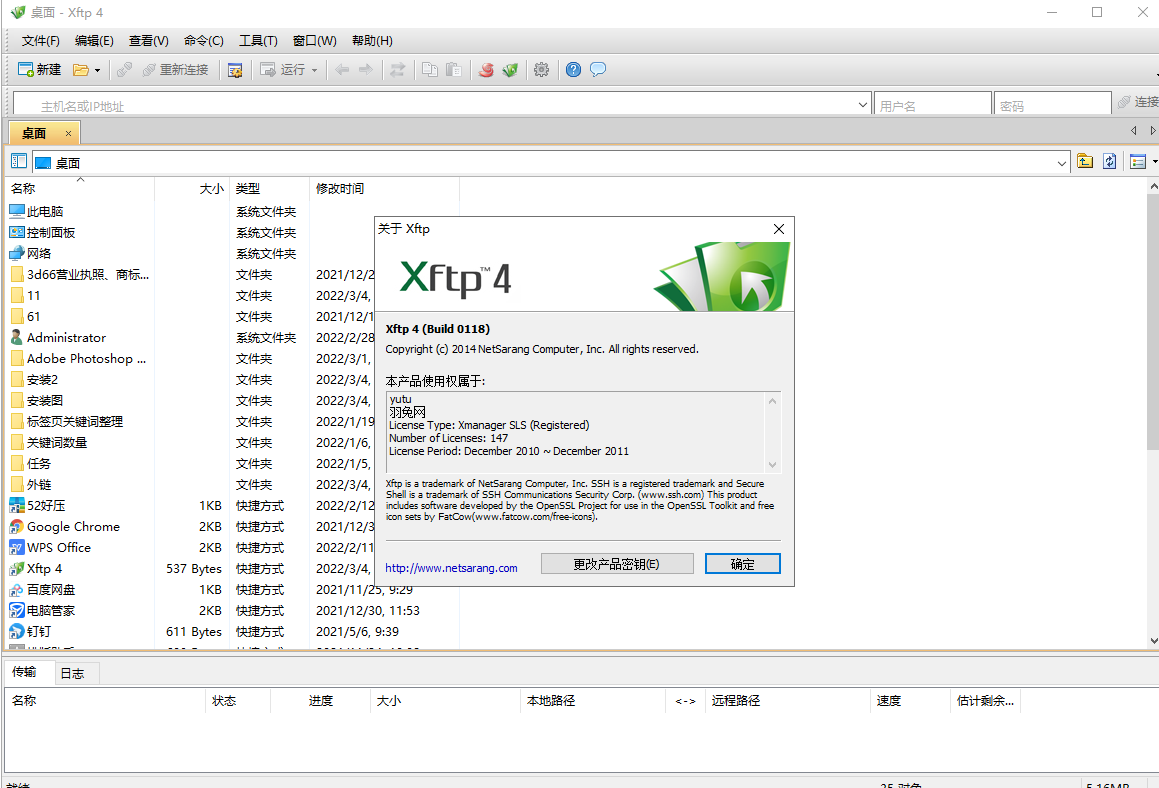Expand the open folder dropdown arrow

pos(97,70)
